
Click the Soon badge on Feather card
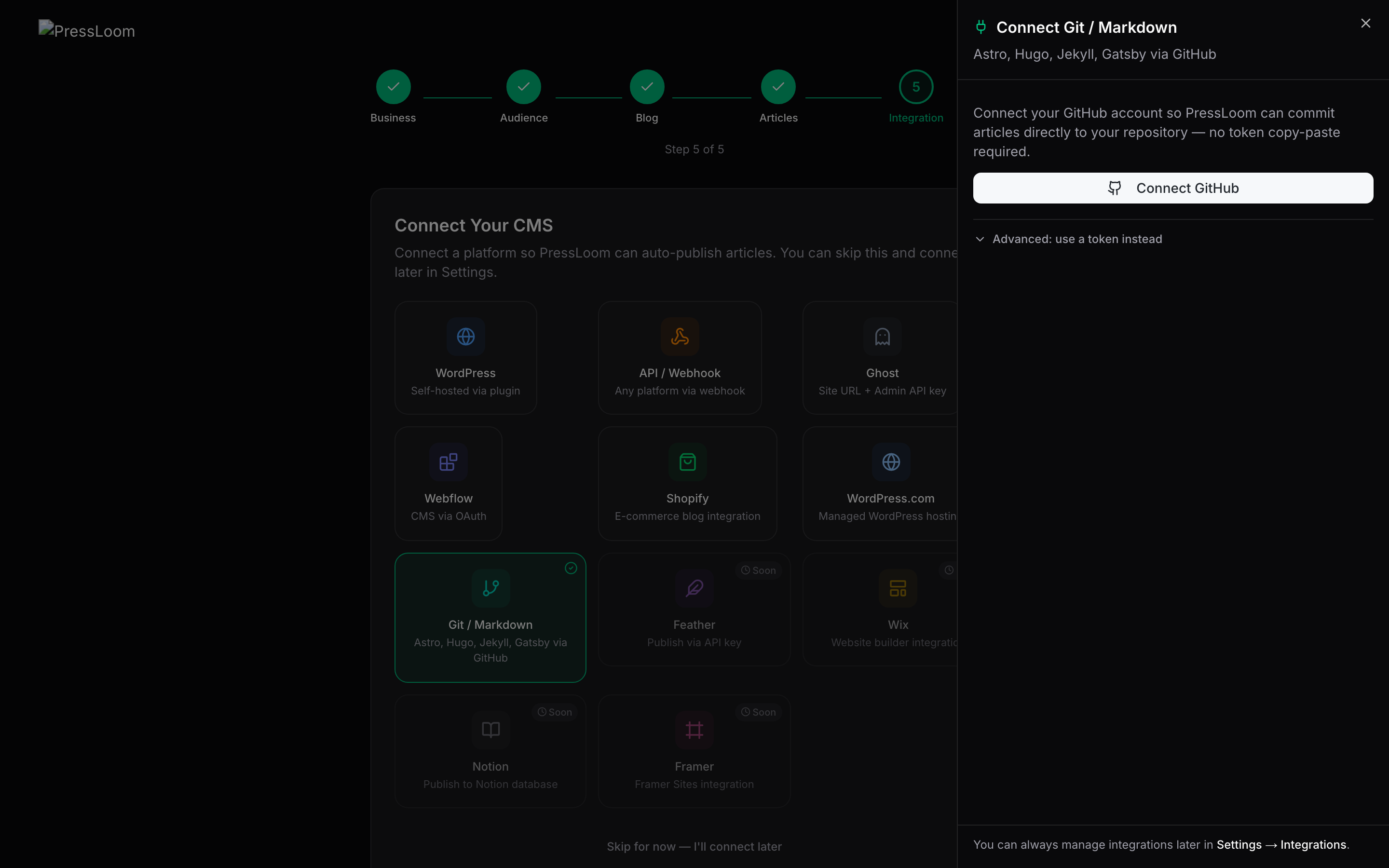(x=758, y=570)
